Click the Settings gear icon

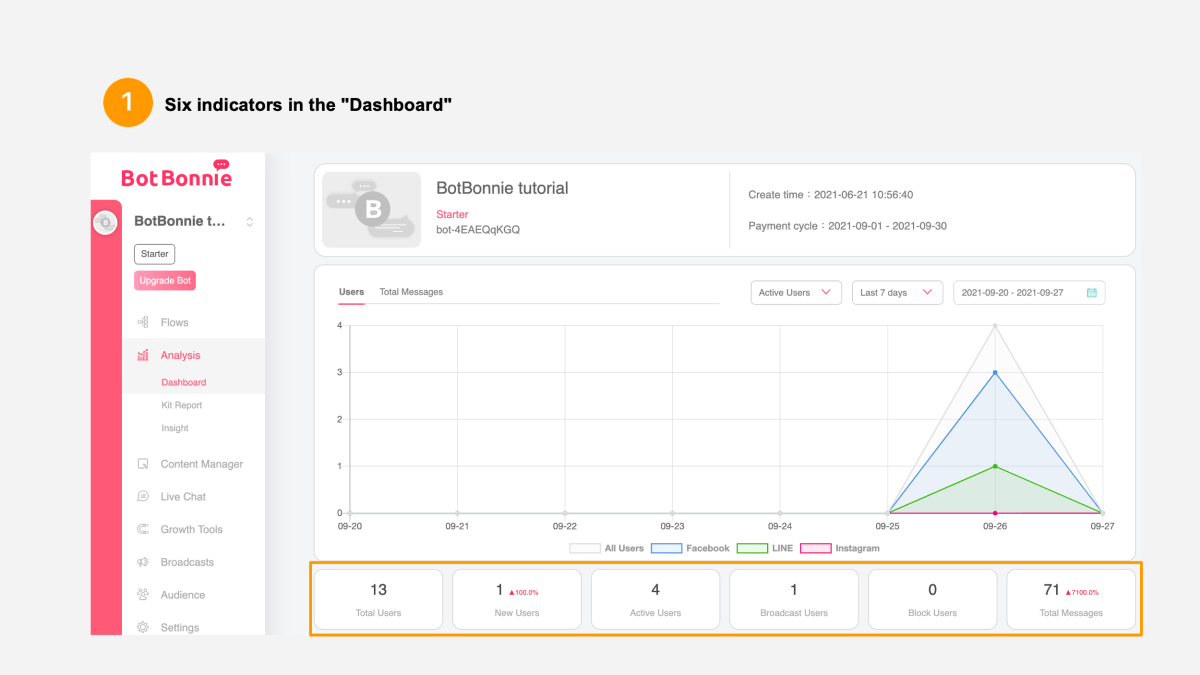[143, 627]
